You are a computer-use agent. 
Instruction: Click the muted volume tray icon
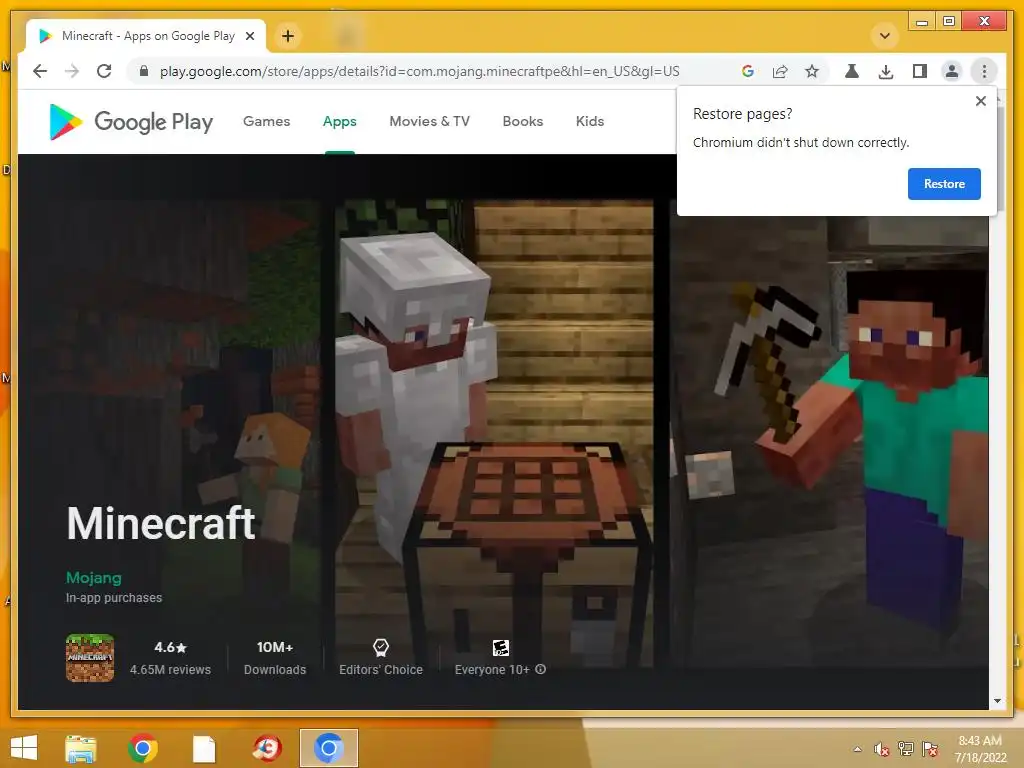881,749
